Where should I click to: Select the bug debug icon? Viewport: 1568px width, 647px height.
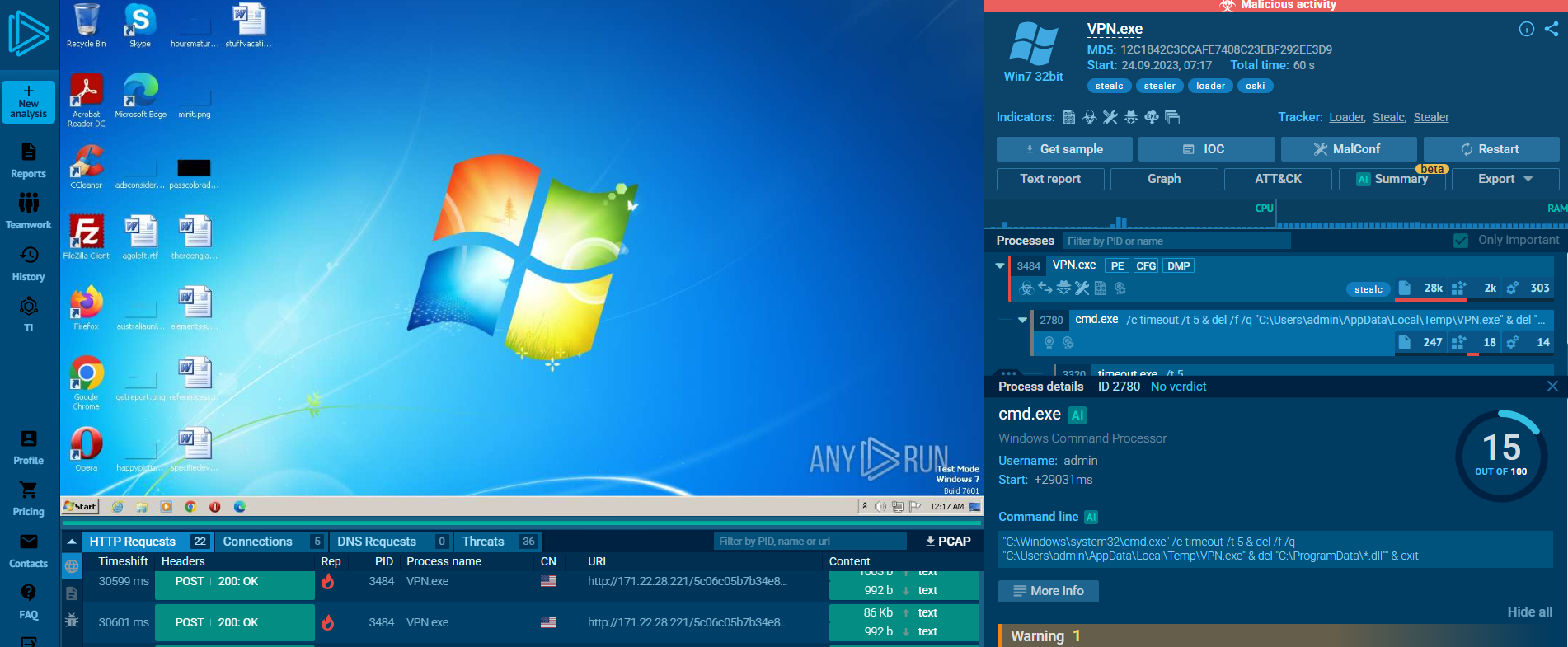pos(72,621)
